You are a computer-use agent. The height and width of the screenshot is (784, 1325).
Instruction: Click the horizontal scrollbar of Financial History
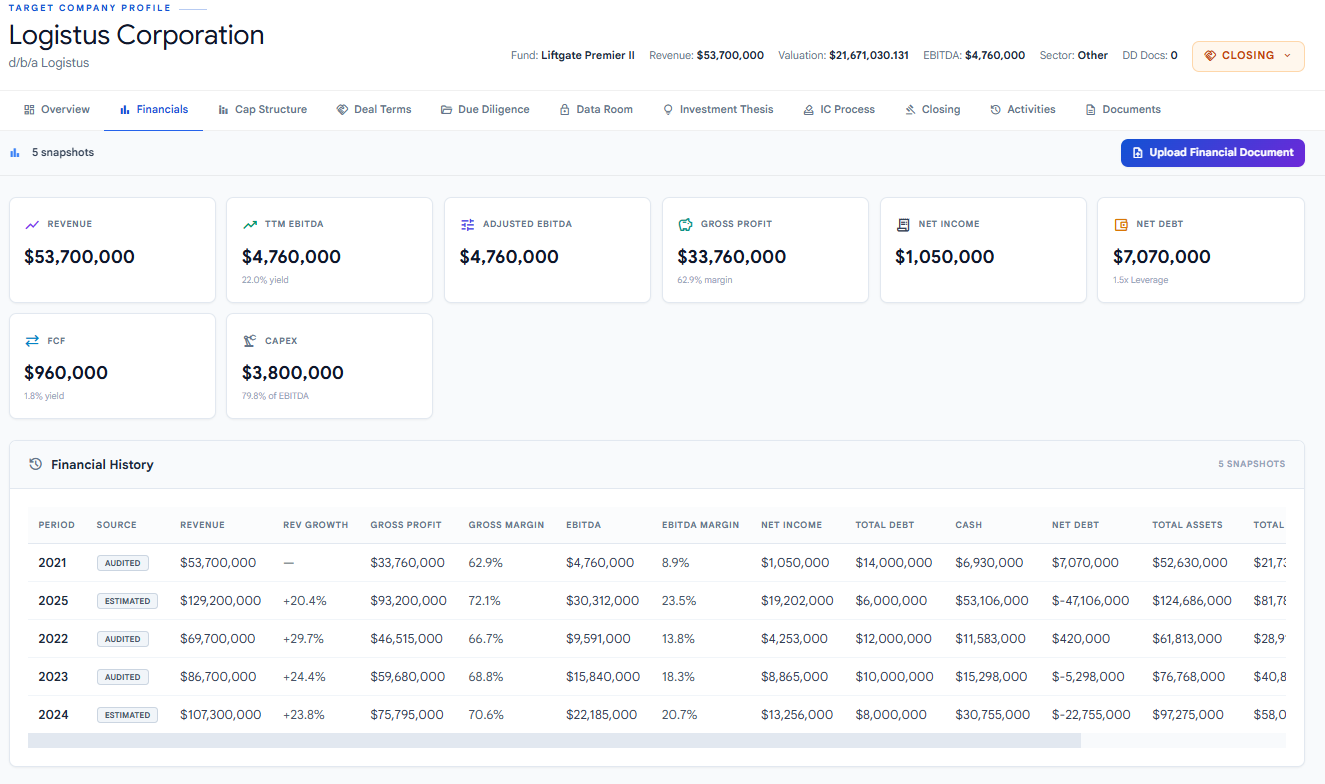click(x=554, y=741)
